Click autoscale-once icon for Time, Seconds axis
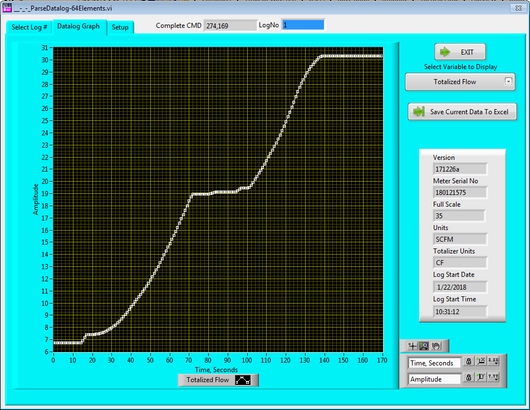This screenshot has height=410, width=530. (481, 362)
